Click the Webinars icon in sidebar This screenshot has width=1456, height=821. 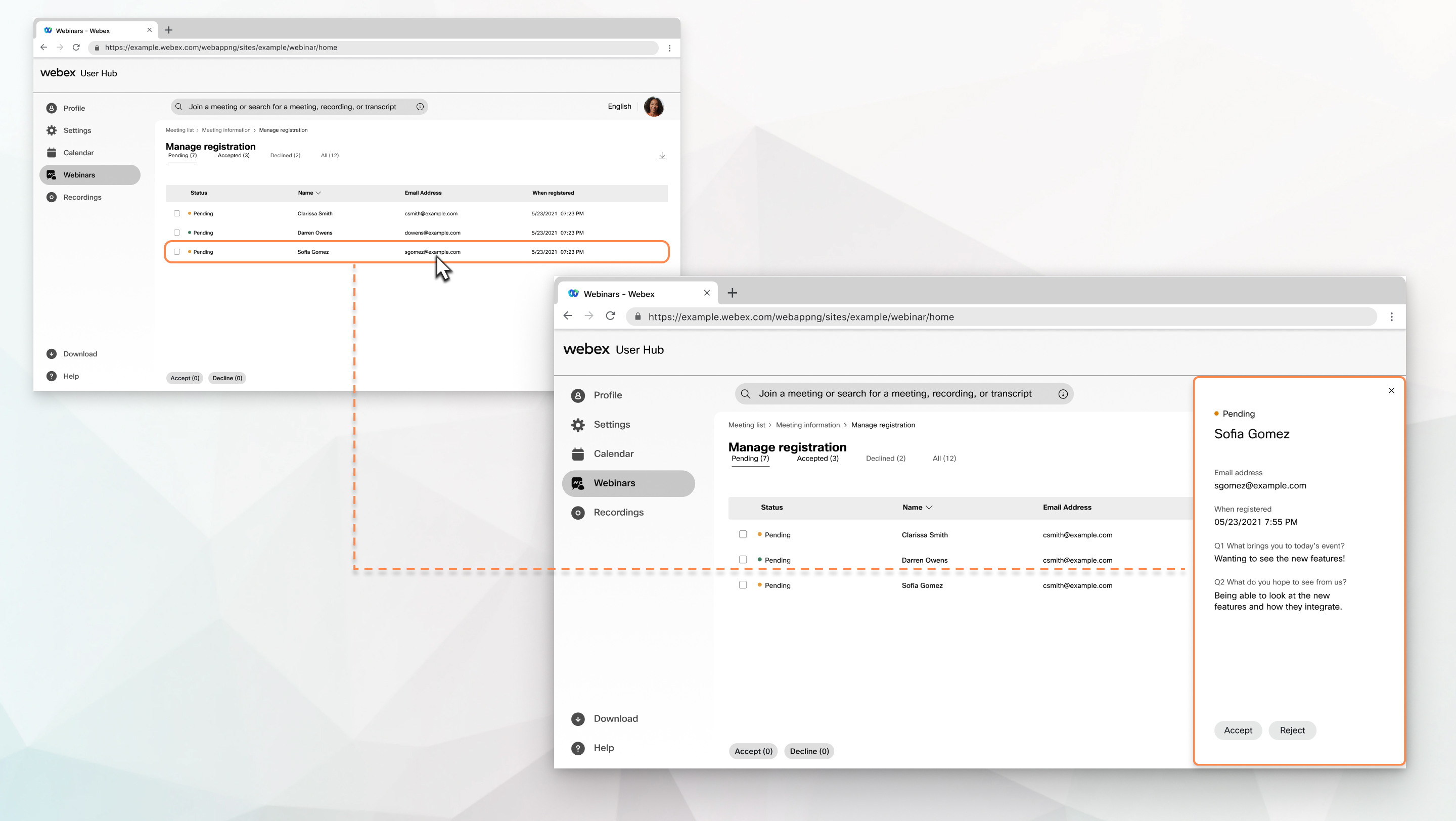[x=51, y=175]
